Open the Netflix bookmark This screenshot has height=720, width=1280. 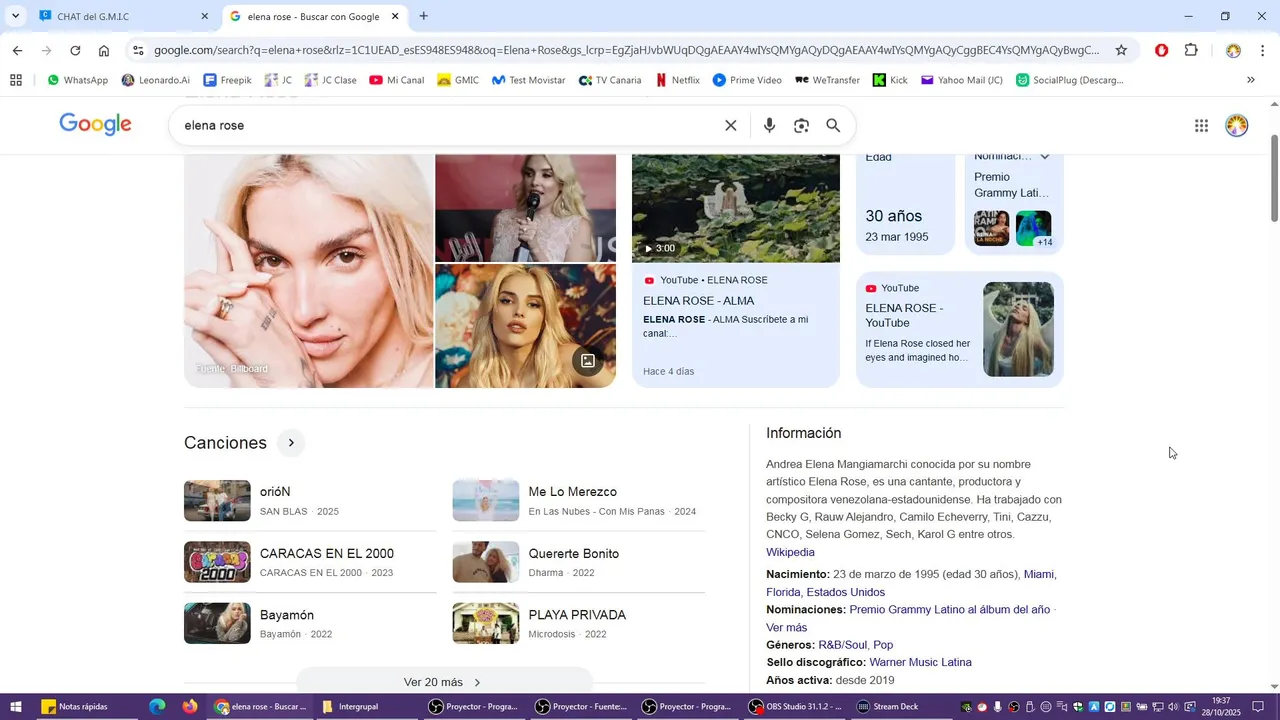677,80
